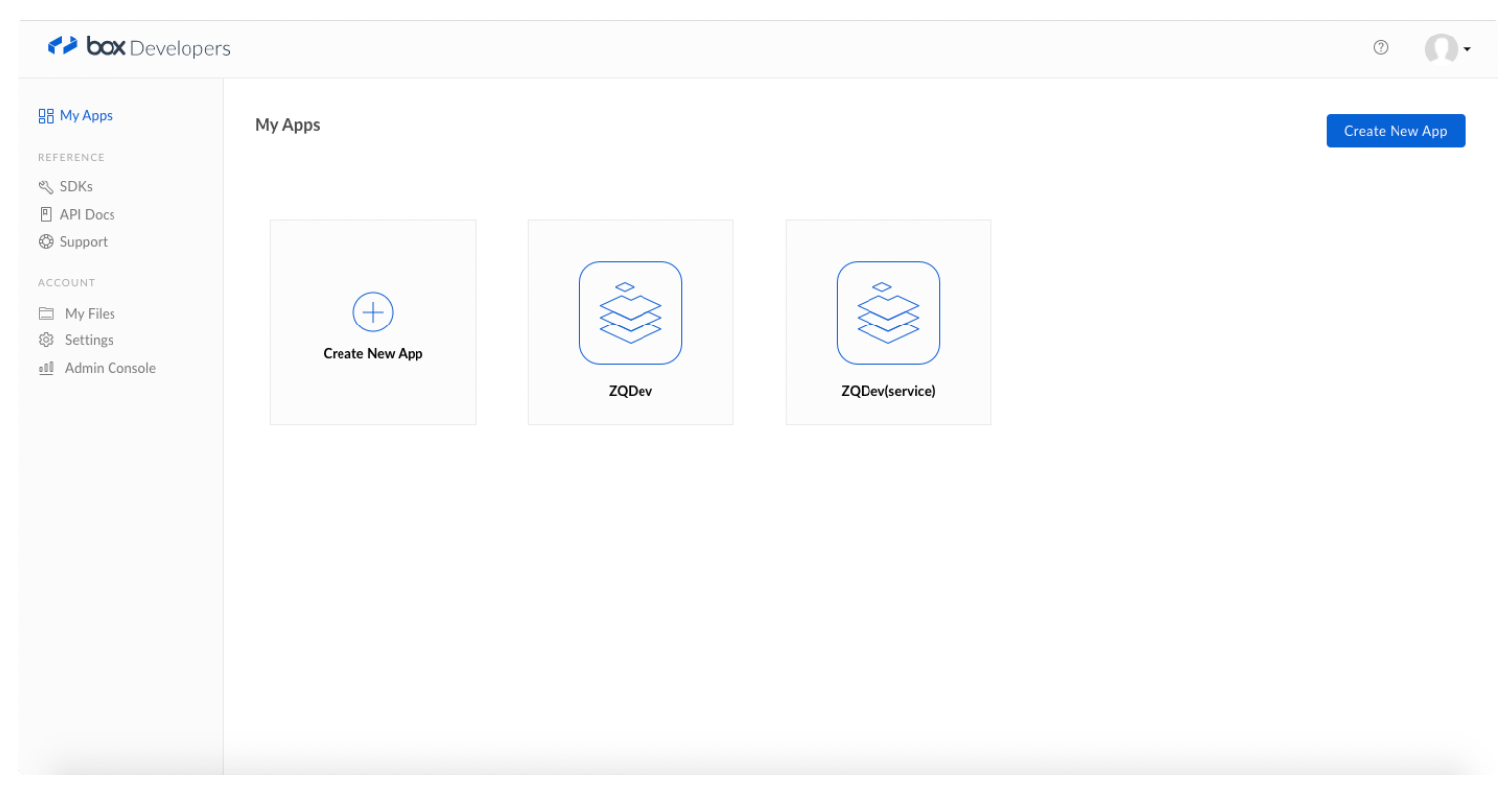
Task: Click the ZQDev(service) app name
Action: coord(888,391)
